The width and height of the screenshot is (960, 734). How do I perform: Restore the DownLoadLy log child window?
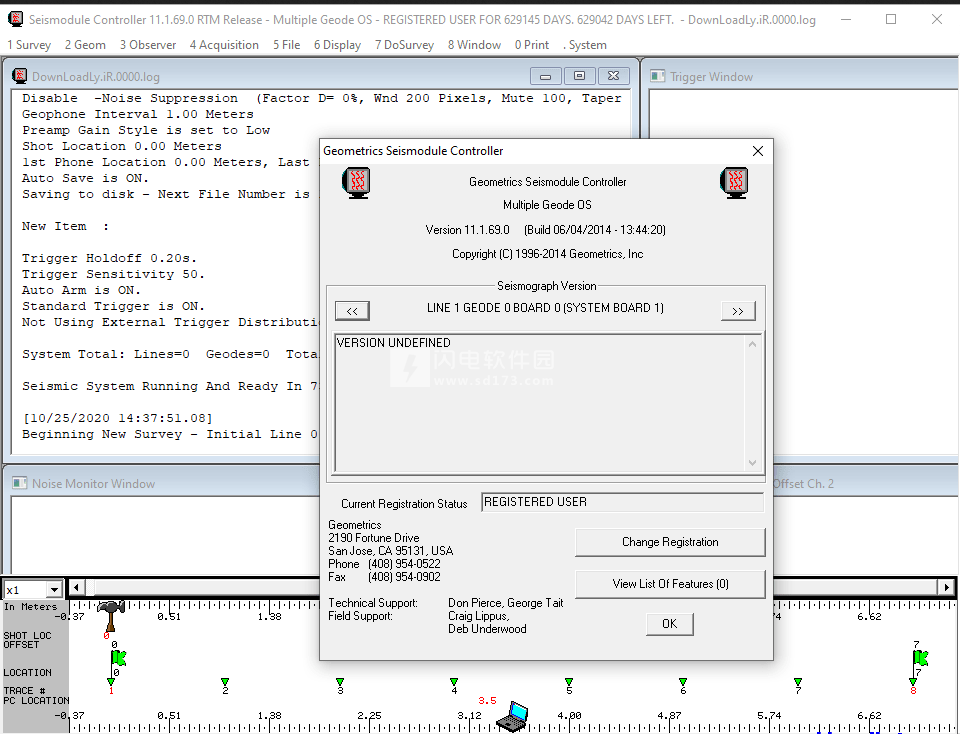pyautogui.click(x=579, y=76)
